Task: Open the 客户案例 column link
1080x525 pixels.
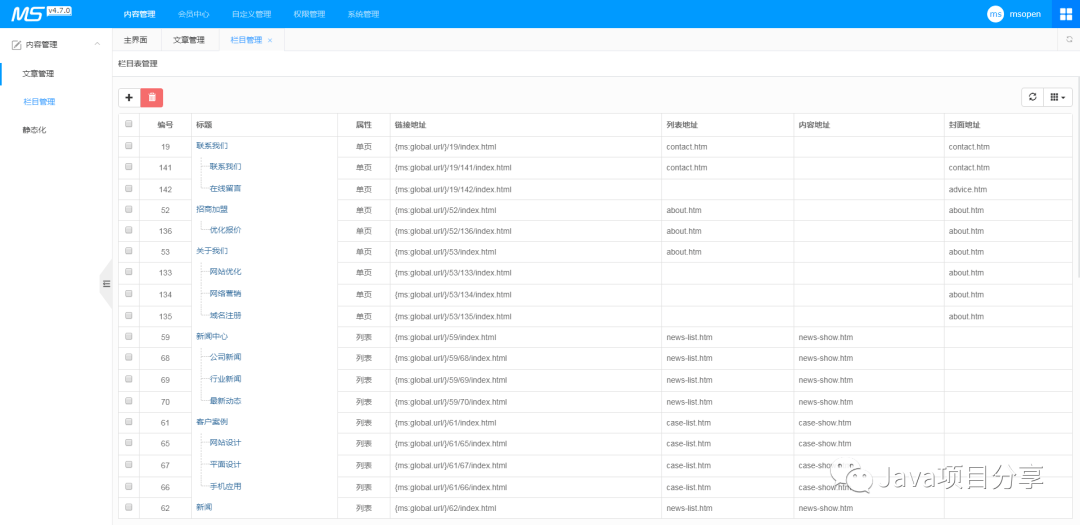Action: (x=211, y=422)
